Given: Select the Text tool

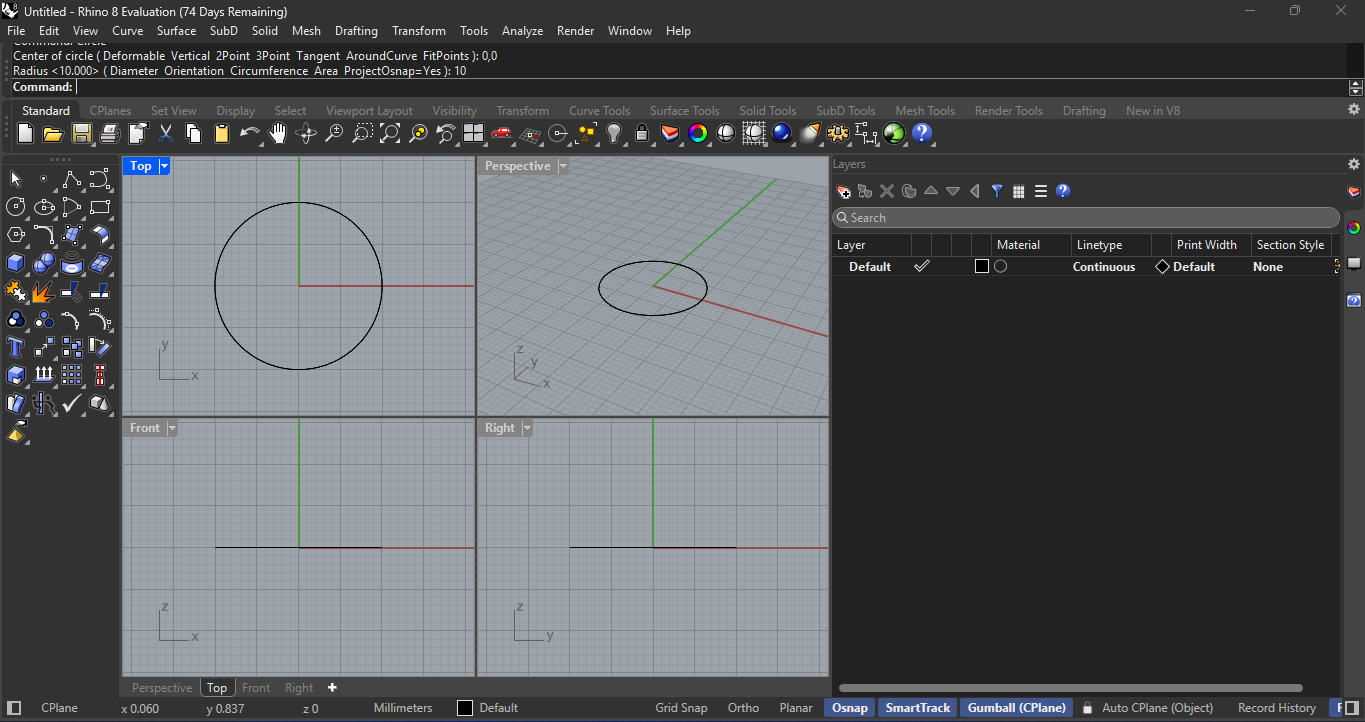Looking at the screenshot, I should (15, 347).
